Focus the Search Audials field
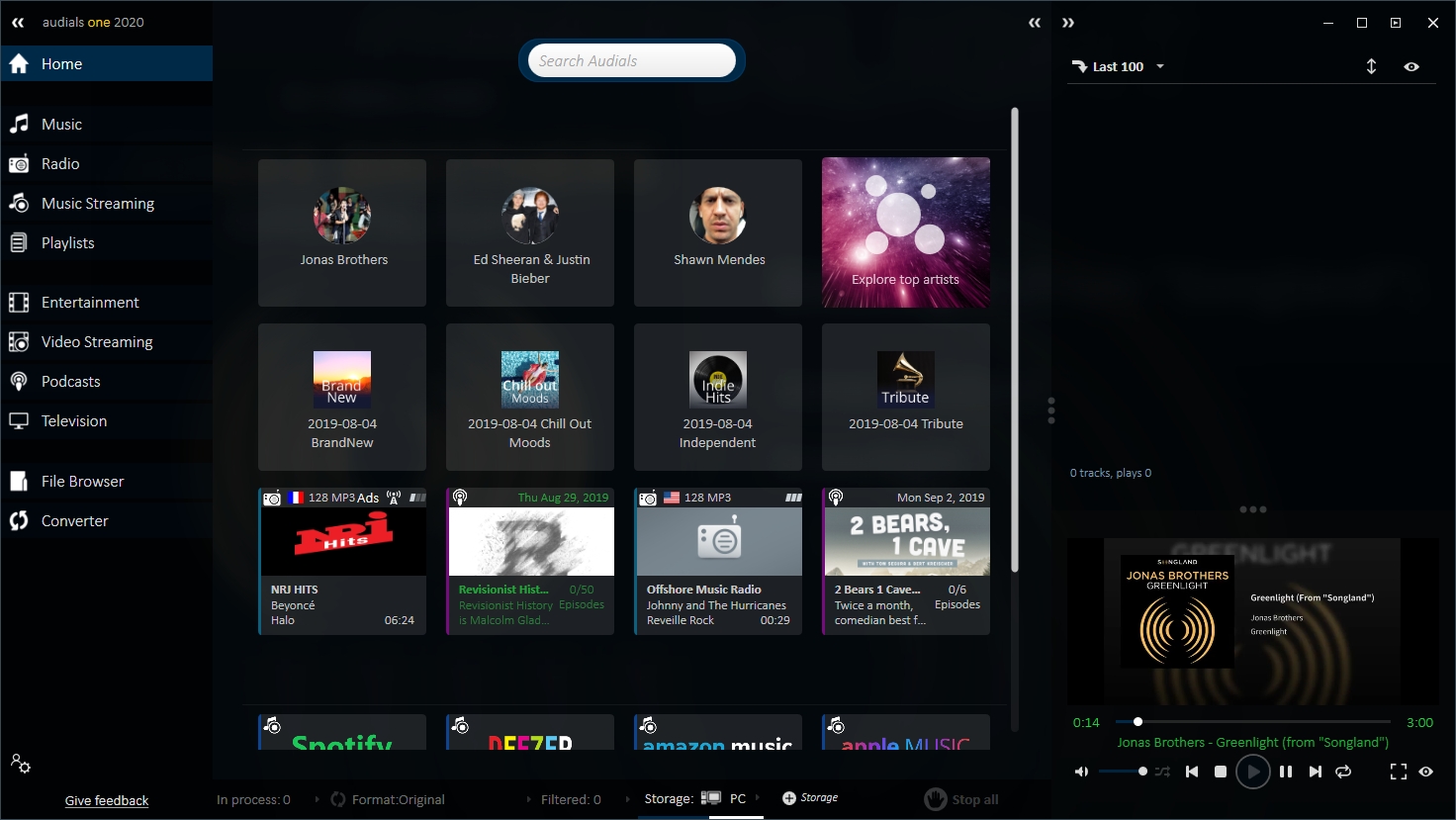The image size is (1456, 820). [x=631, y=60]
